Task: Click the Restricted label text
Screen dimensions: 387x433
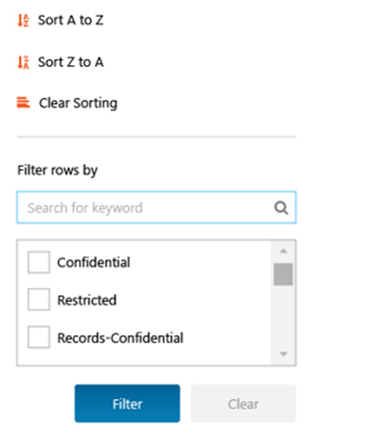Action: [87, 300]
